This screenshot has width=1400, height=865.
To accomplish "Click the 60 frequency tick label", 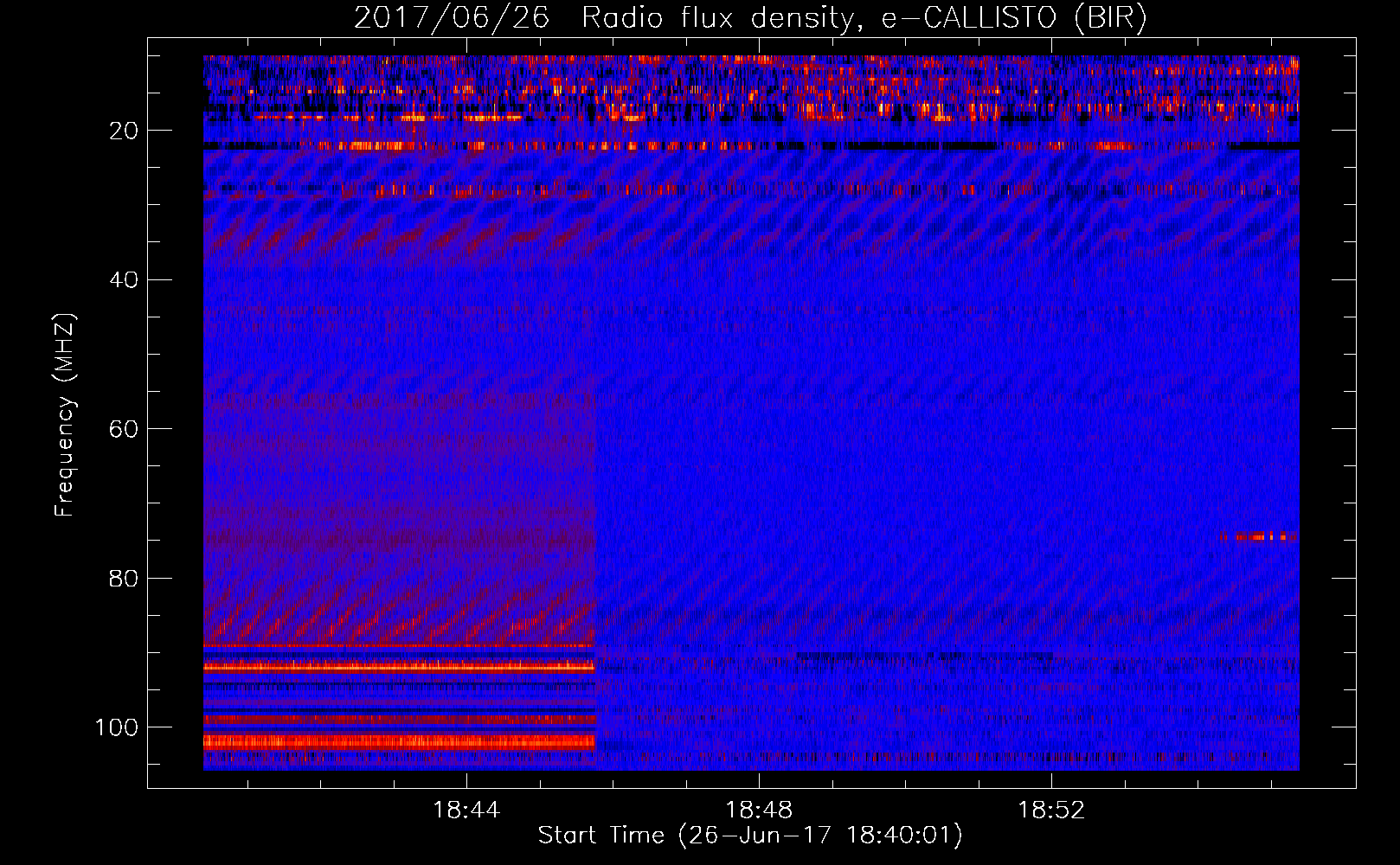I will click(x=125, y=429).
